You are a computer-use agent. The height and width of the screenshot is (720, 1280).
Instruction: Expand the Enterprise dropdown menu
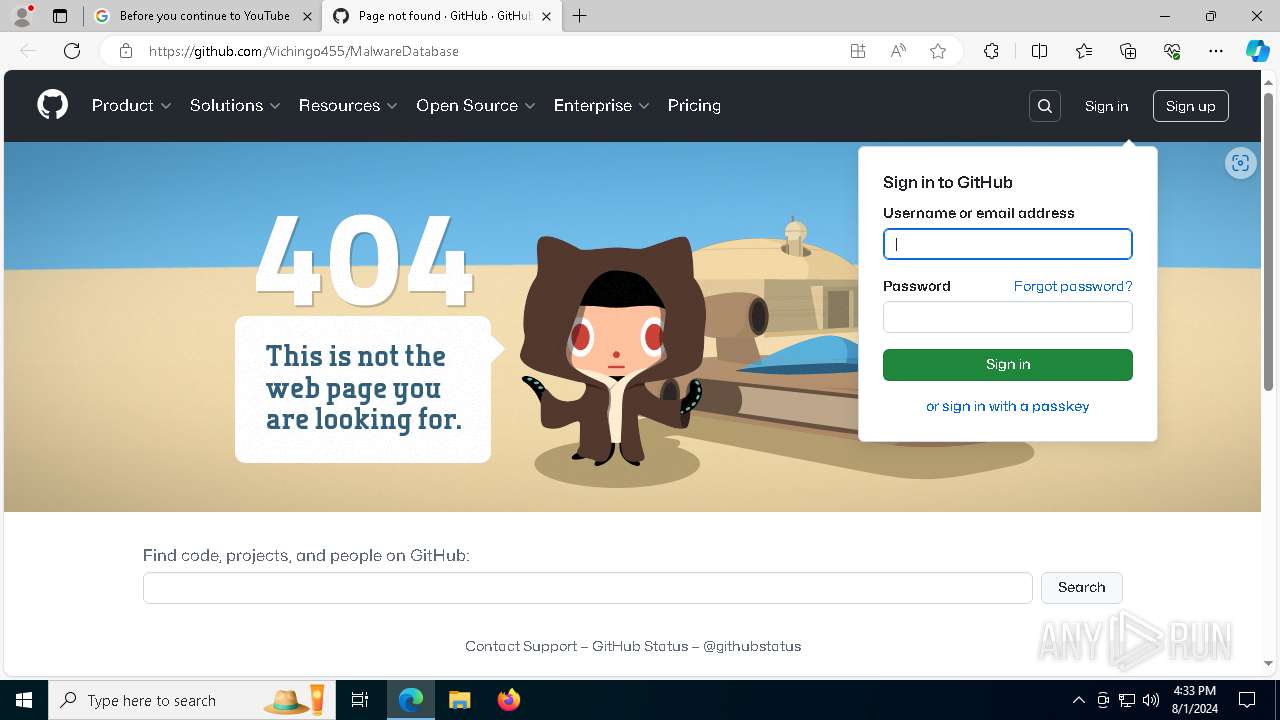pyautogui.click(x=602, y=105)
